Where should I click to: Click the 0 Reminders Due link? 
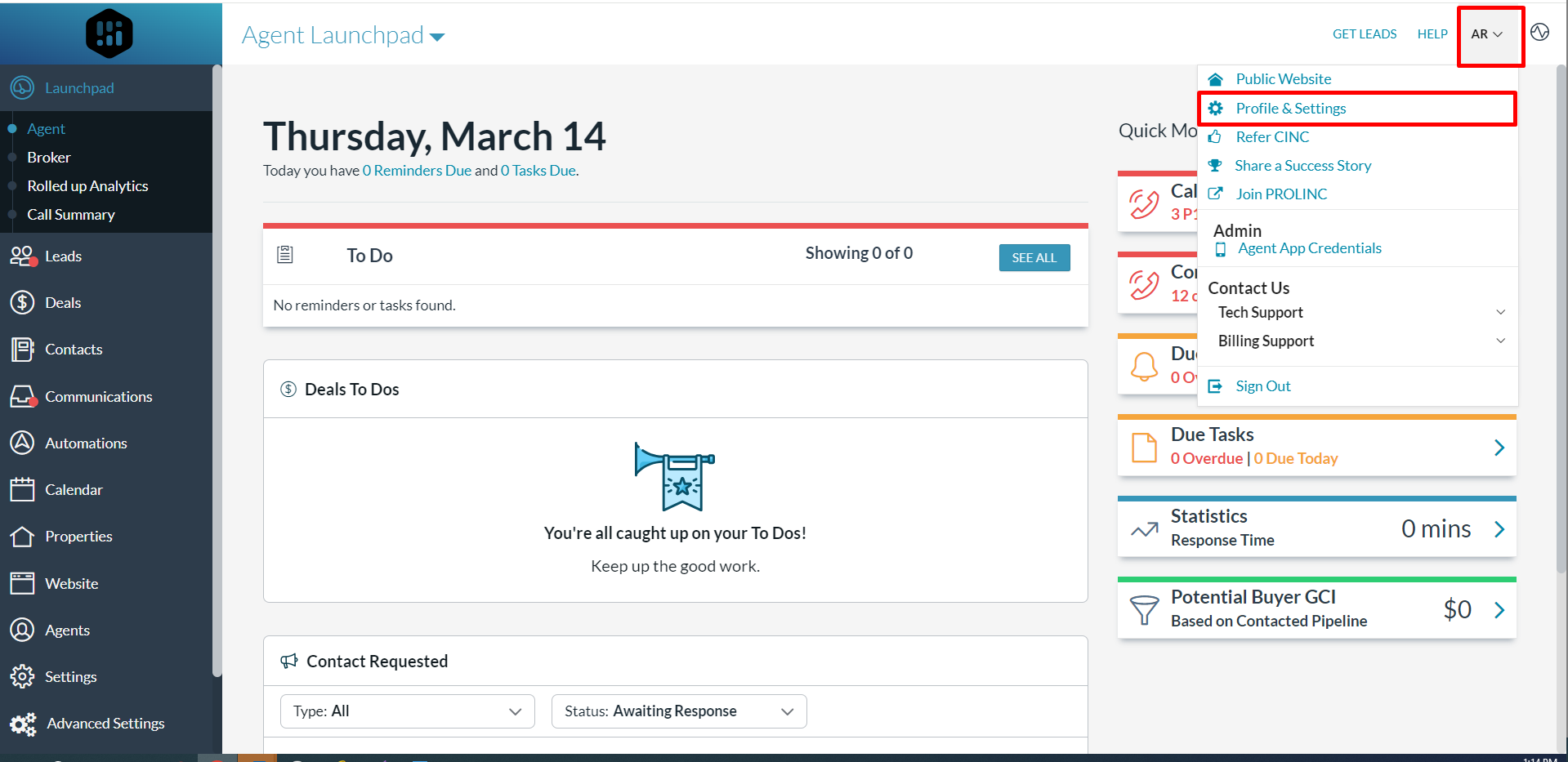[x=417, y=170]
